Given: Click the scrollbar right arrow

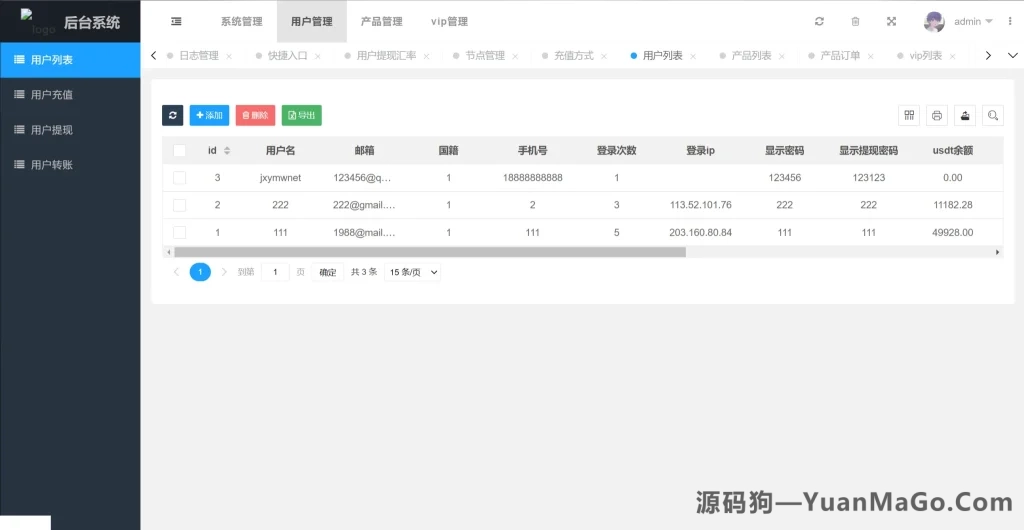Looking at the screenshot, I should click(997, 252).
